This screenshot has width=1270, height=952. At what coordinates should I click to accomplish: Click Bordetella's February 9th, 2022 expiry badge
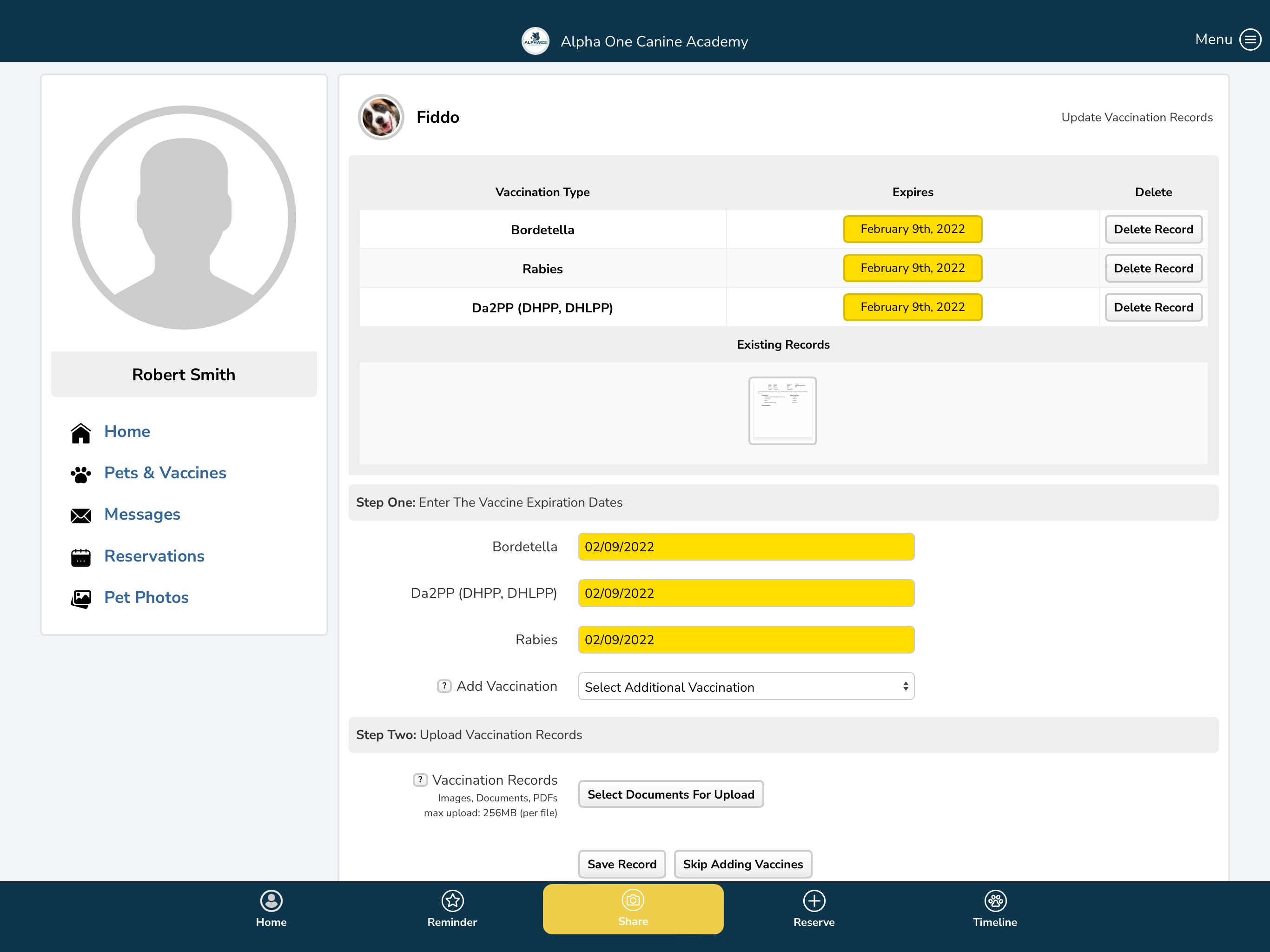(x=913, y=229)
